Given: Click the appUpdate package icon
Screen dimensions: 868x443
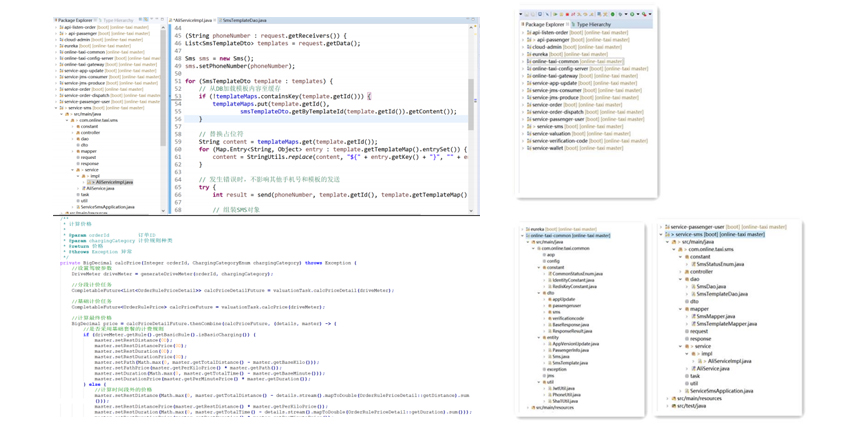Looking at the screenshot, I should (x=550, y=299).
